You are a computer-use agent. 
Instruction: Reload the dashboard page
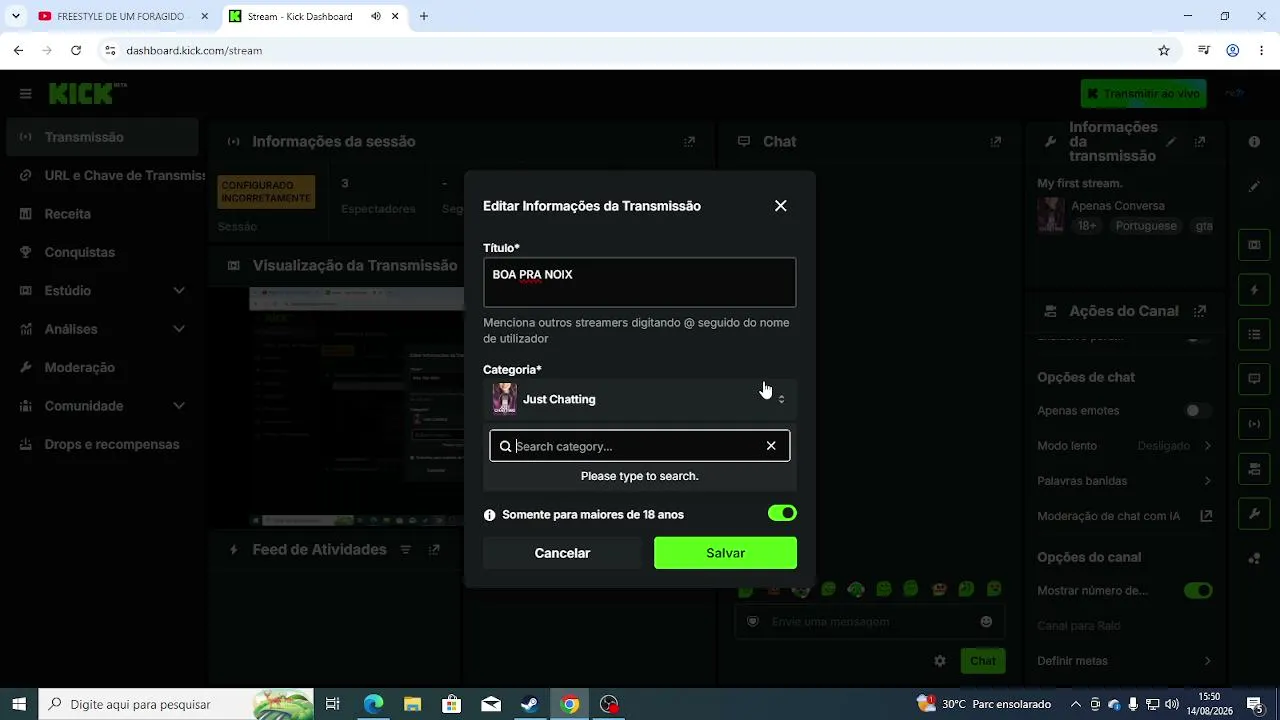click(76, 50)
